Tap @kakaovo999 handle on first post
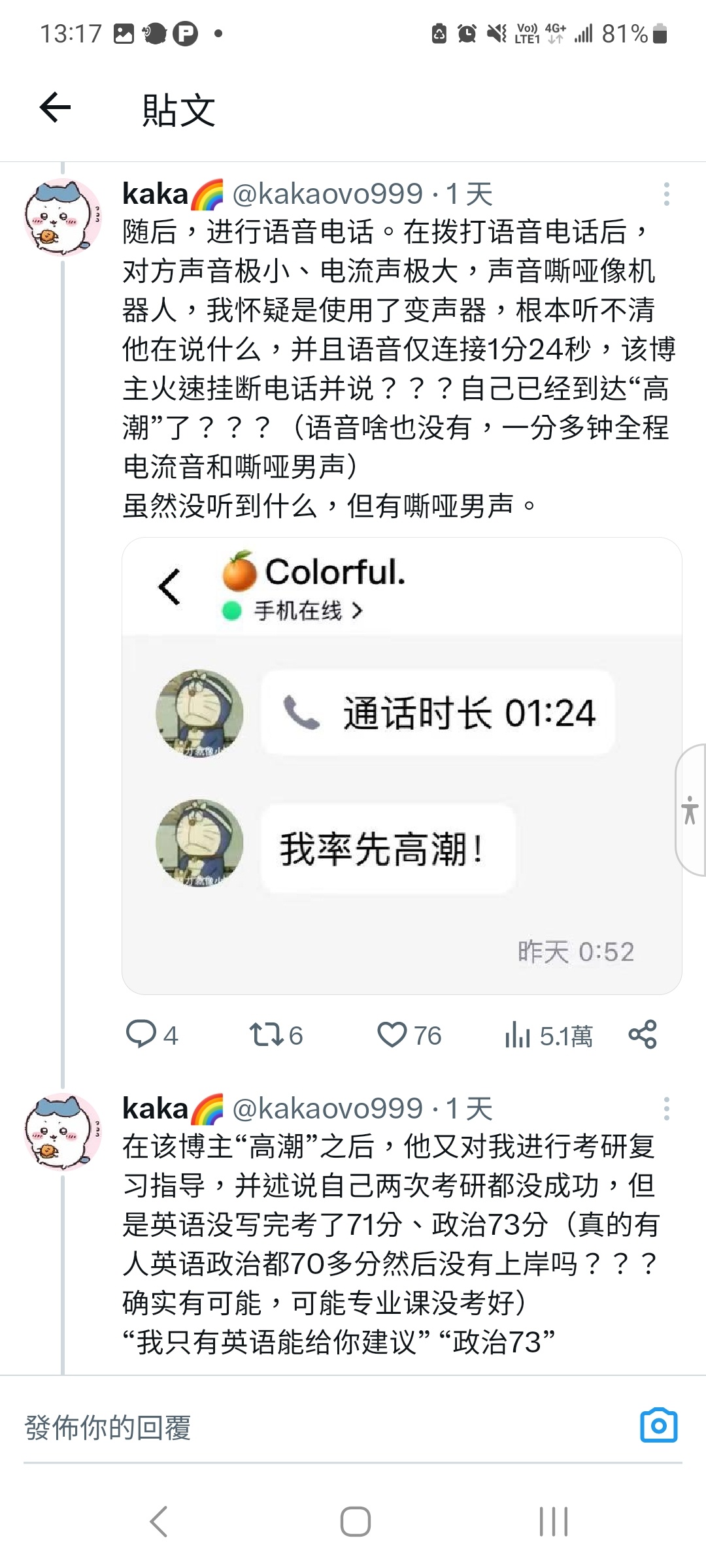706x1568 pixels. point(328,194)
